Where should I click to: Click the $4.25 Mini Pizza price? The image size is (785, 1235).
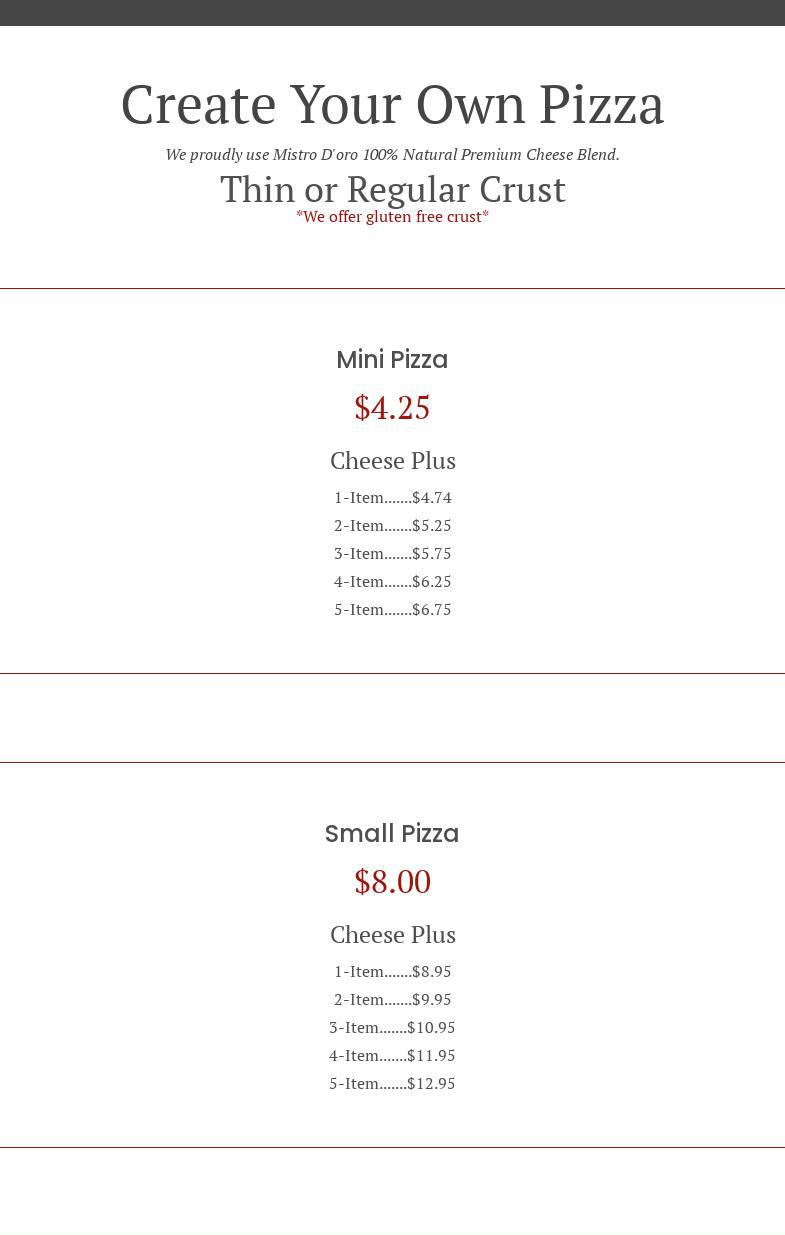click(392, 408)
